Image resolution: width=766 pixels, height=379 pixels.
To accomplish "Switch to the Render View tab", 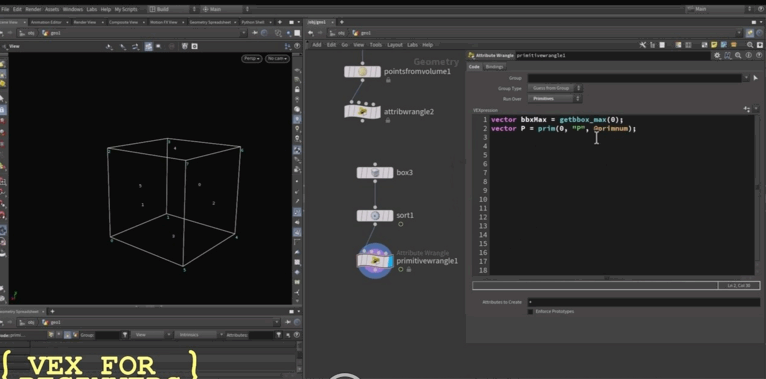I will pos(85,22).
